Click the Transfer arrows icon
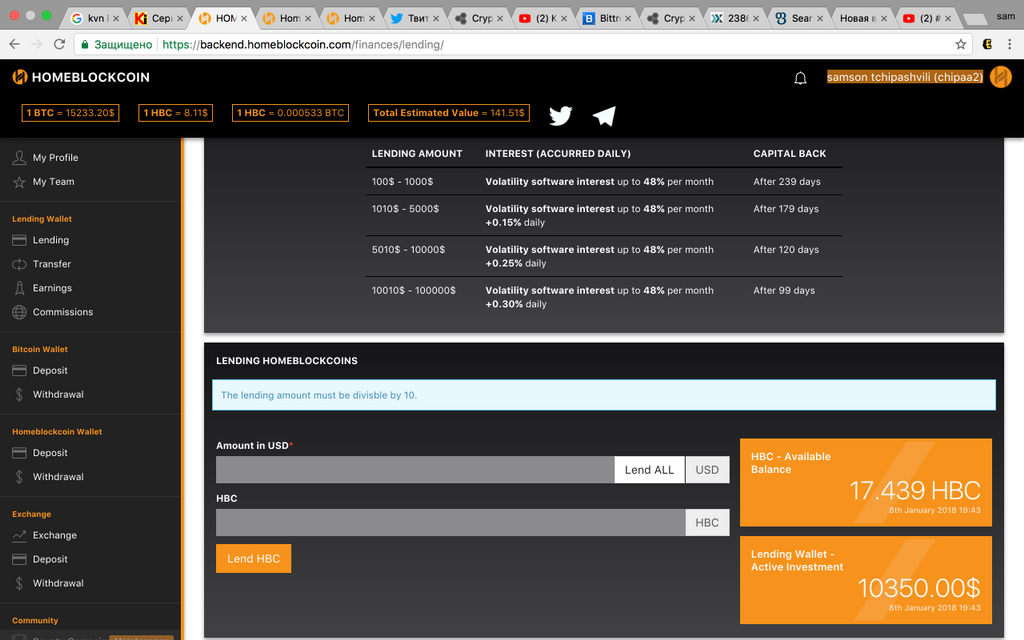The image size is (1024, 640). pyautogui.click(x=20, y=264)
